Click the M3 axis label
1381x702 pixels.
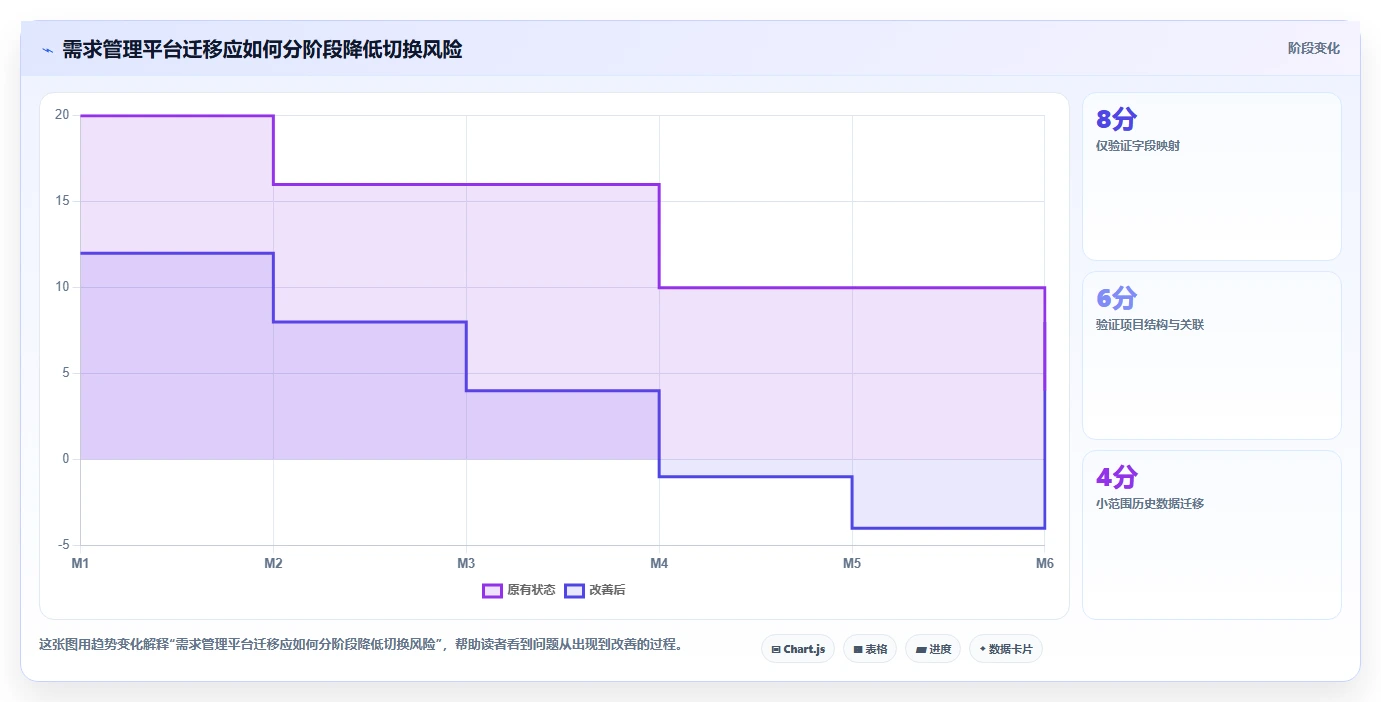pos(466,563)
